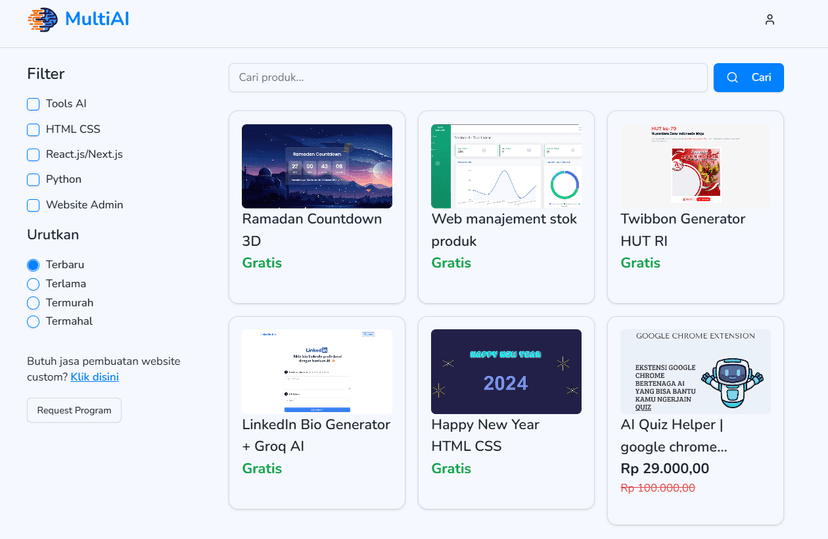This screenshot has width=828, height=539.
Task: Open Happy New Year 2024 thumbnail
Action: 506,372
